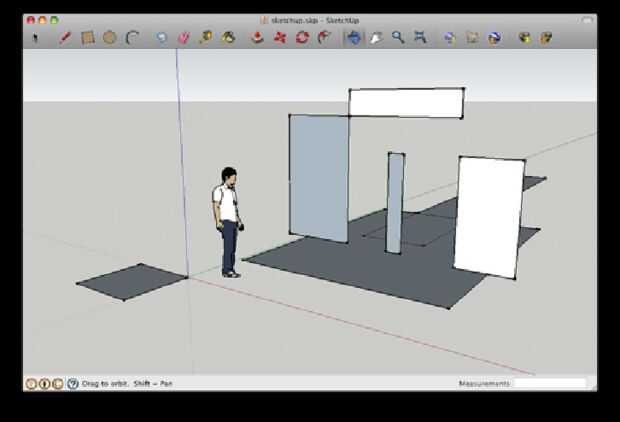Select the red Rotate tool

tap(302, 38)
